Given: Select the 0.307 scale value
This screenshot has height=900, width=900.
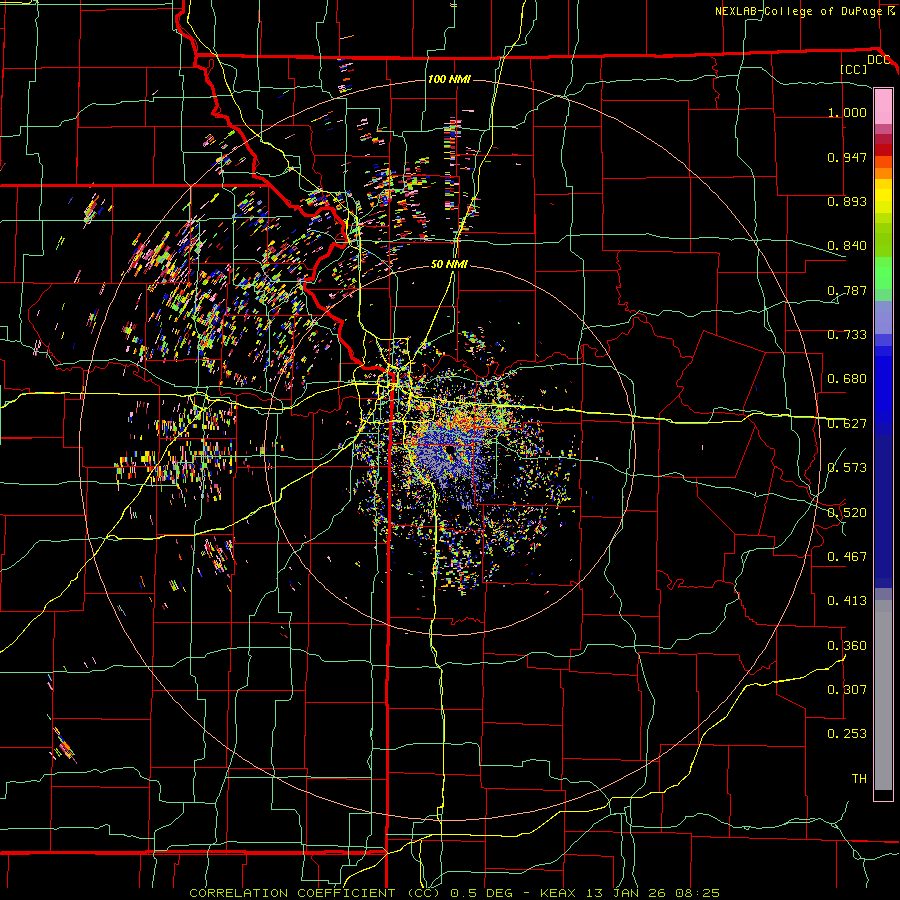Looking at the screenshot, I should pos(847,690).
